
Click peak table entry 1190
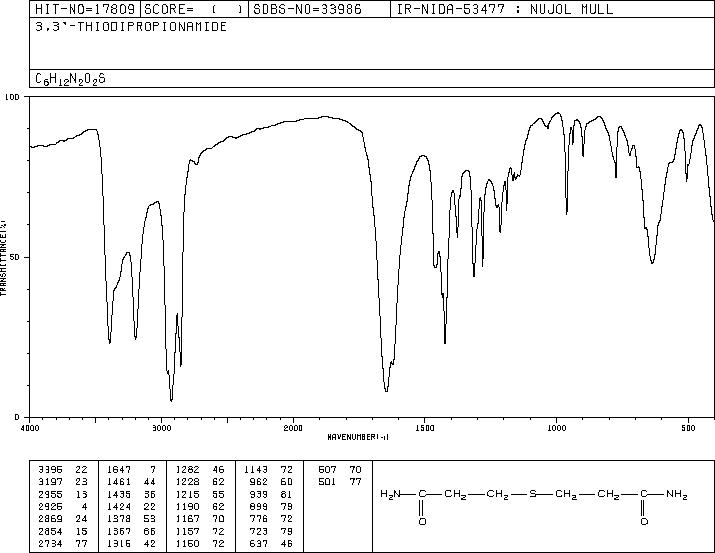(x=187, y=506)
